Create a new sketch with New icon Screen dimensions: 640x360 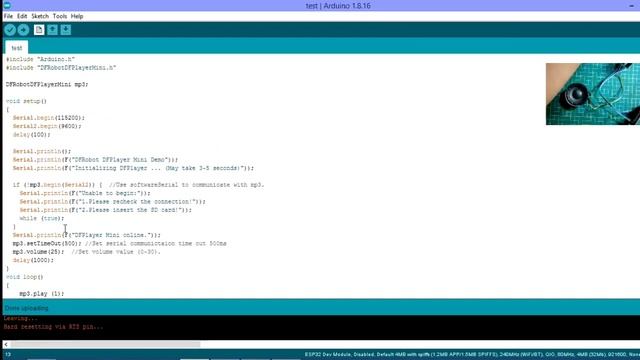39,30
